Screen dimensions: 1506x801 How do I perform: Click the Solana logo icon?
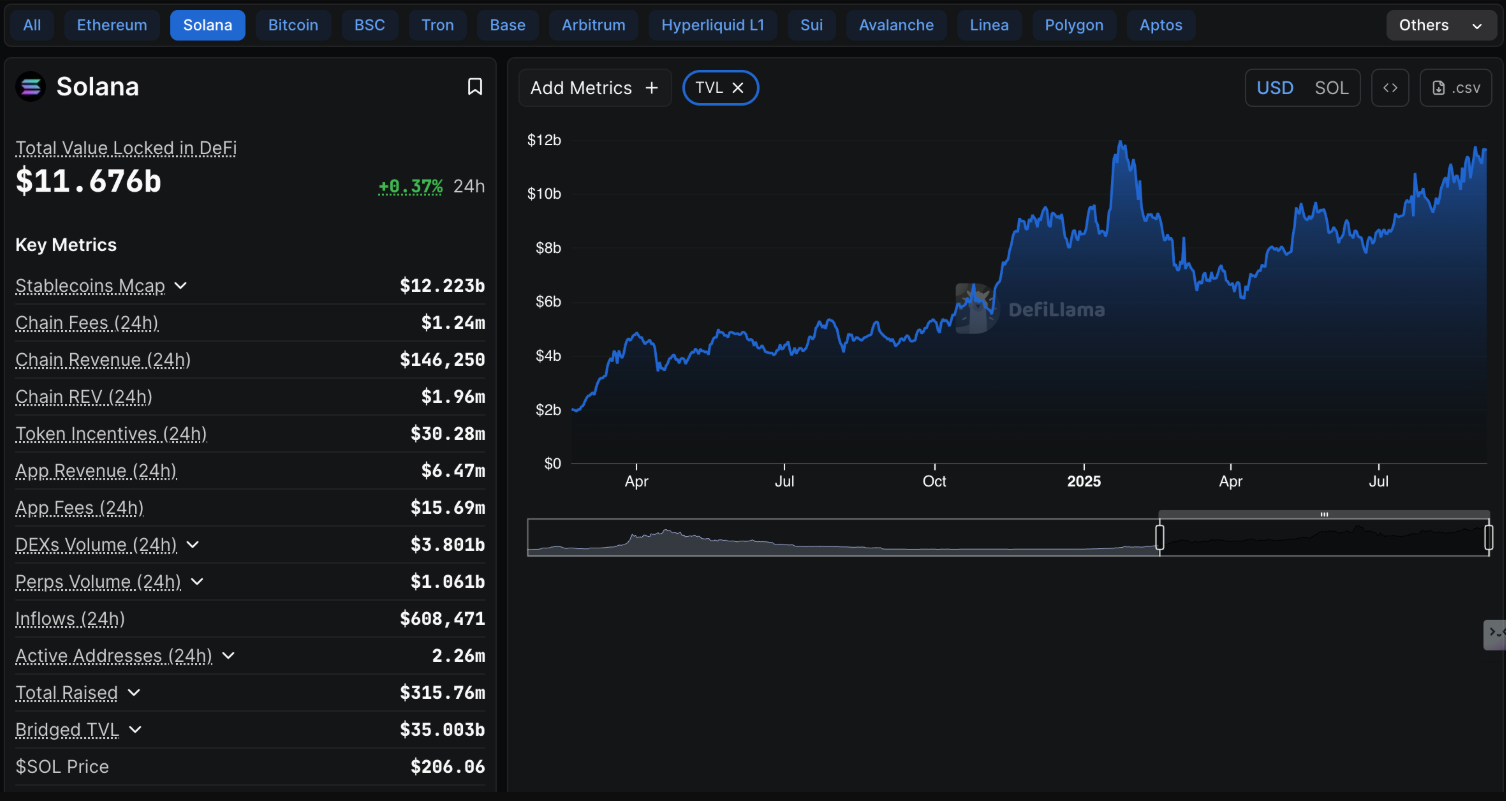(x=30, y=87)
